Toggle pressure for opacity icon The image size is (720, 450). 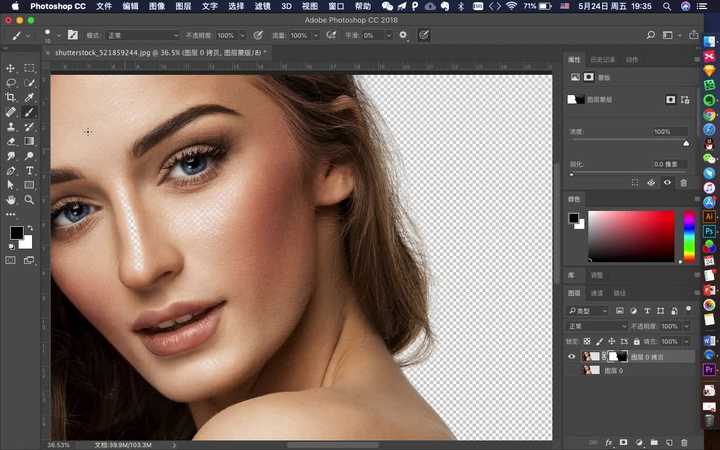point(258,35)
